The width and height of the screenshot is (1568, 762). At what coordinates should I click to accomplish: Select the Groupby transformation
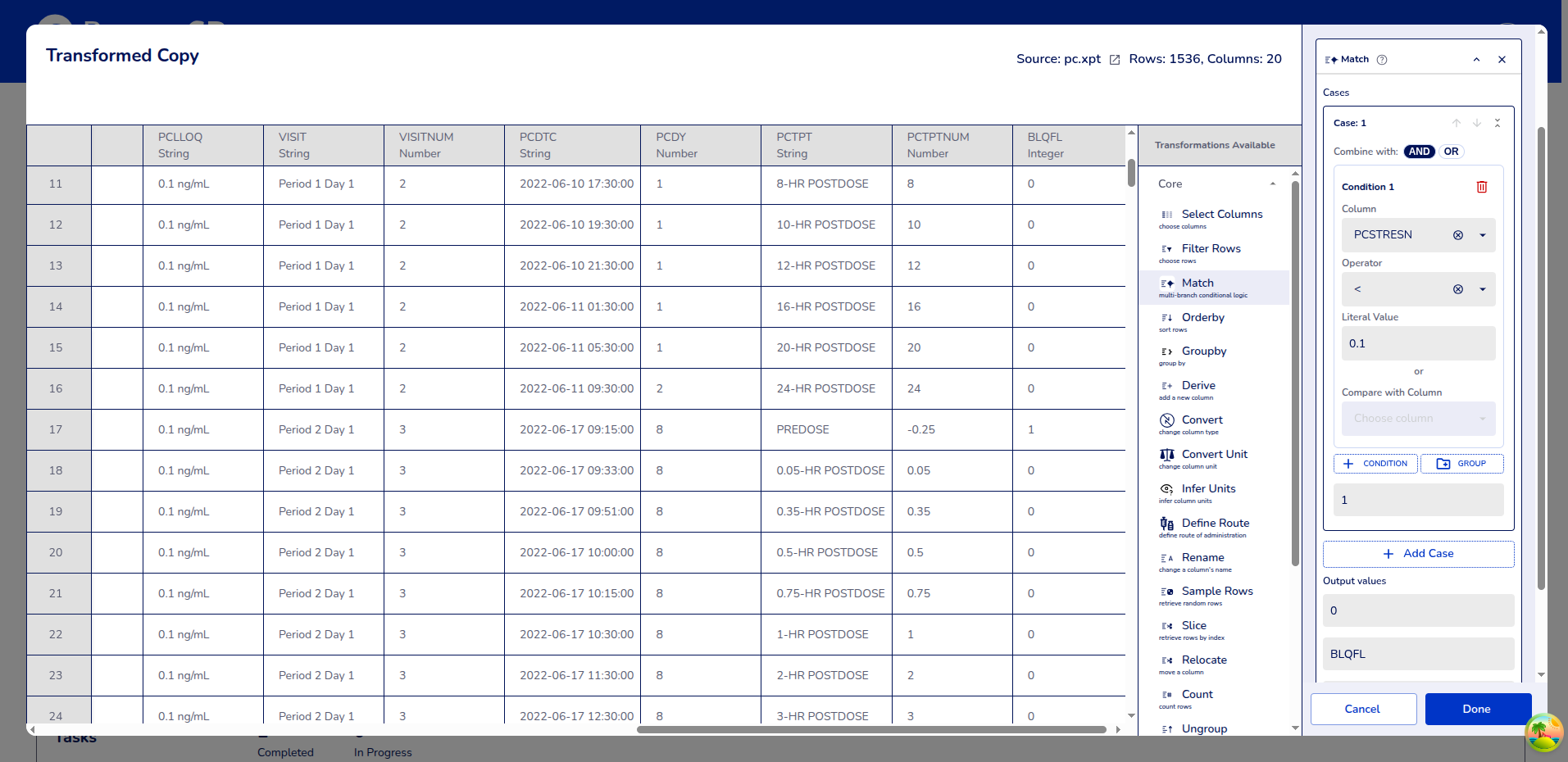(x=1203, y=352)
